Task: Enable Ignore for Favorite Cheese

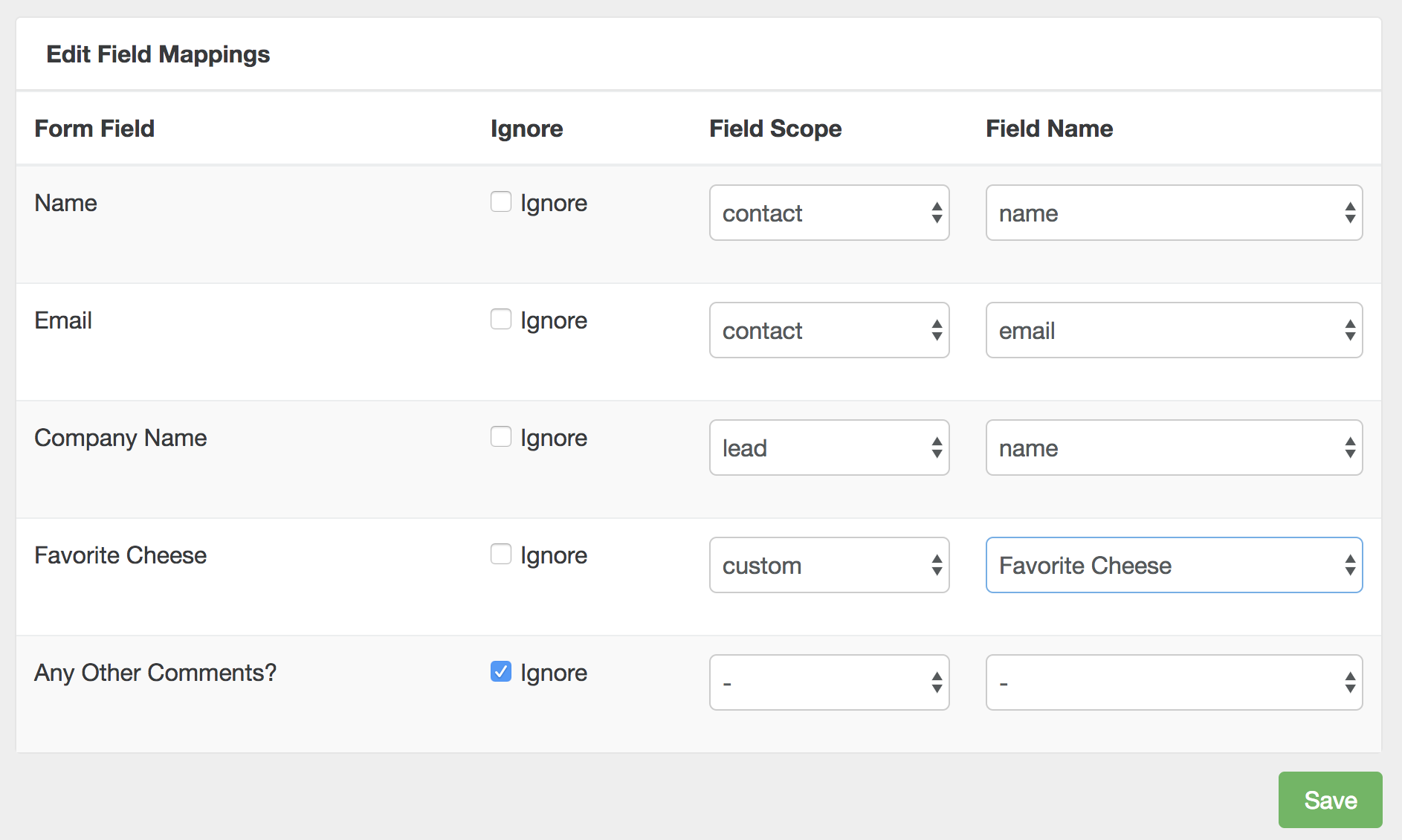Action: 501,554
